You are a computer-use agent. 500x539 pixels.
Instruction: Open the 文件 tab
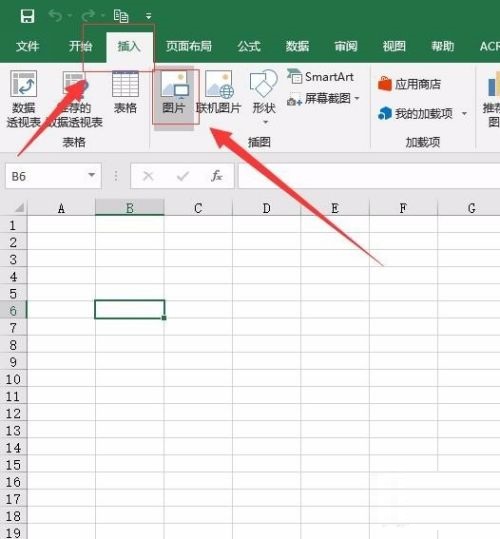27,46
